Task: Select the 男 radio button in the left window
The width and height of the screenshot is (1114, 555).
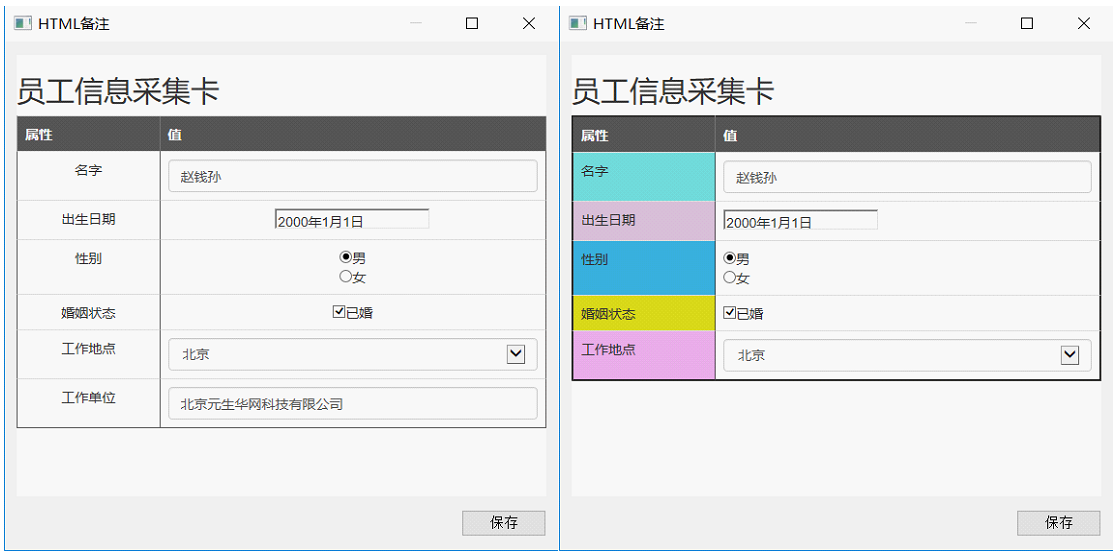Action: 346,257
